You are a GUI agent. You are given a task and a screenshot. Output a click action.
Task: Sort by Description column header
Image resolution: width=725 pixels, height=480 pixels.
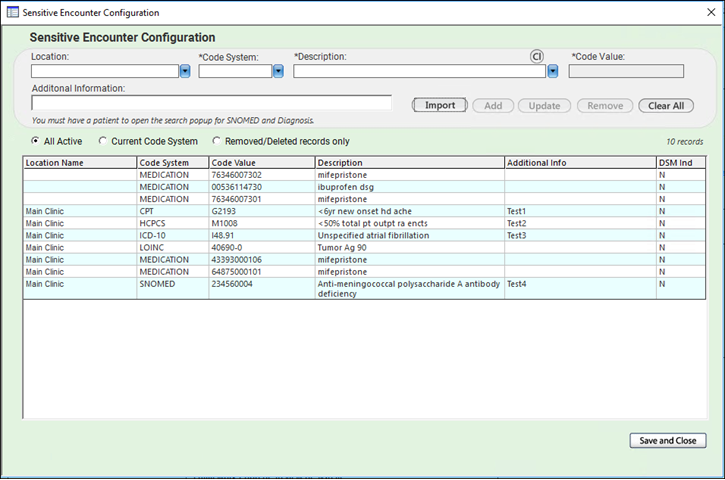(410, 163)
